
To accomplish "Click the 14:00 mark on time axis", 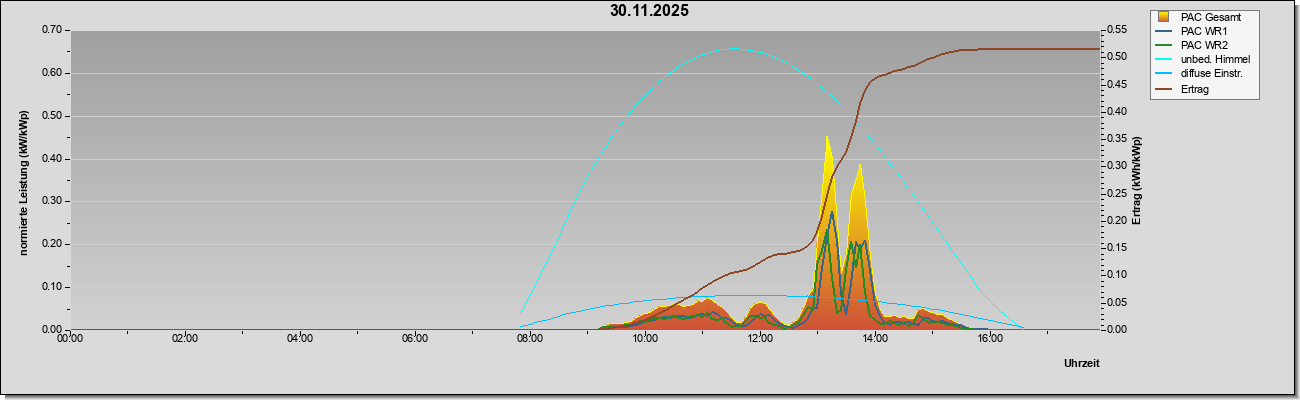I will tap(875, 338).
